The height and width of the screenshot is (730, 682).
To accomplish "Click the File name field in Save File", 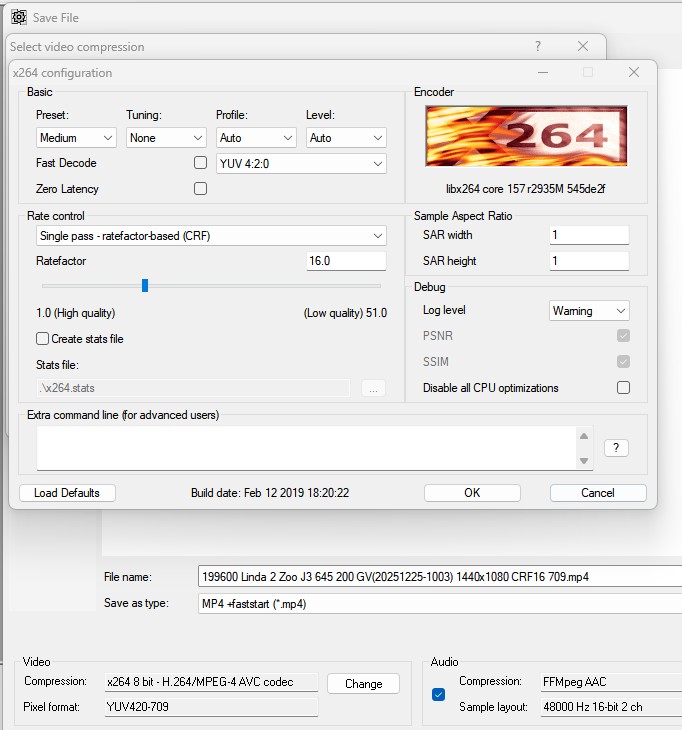I will (x=440, y=577).
